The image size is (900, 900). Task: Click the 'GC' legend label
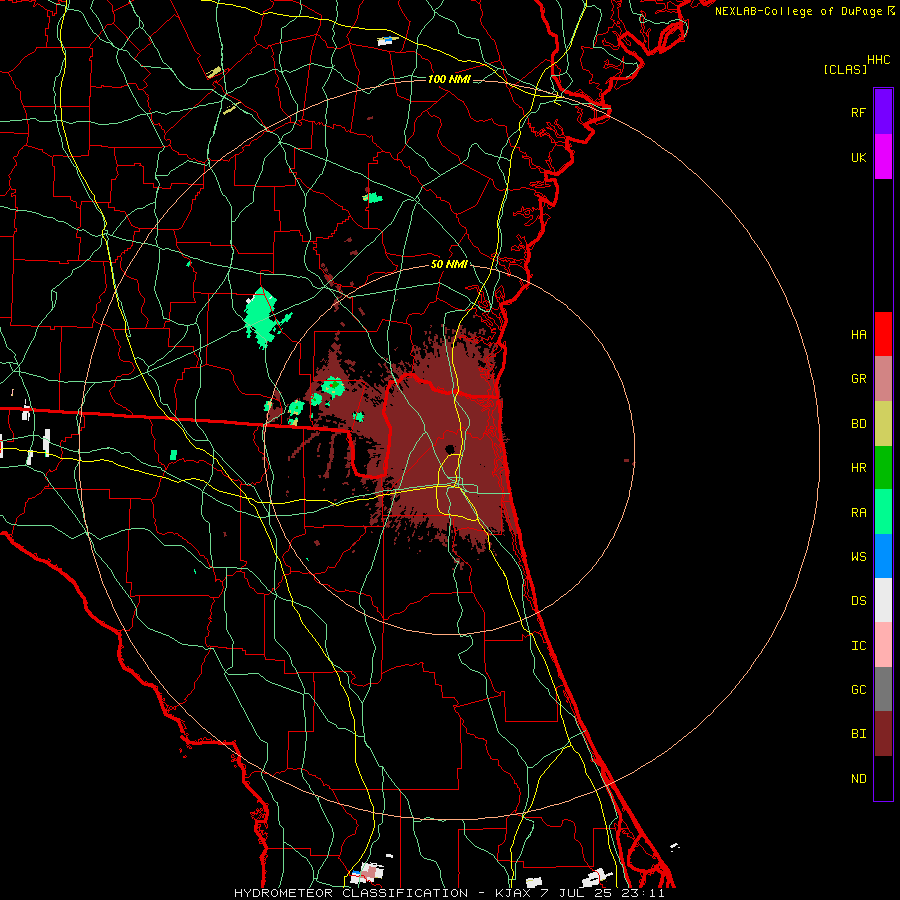click(858, 690)
